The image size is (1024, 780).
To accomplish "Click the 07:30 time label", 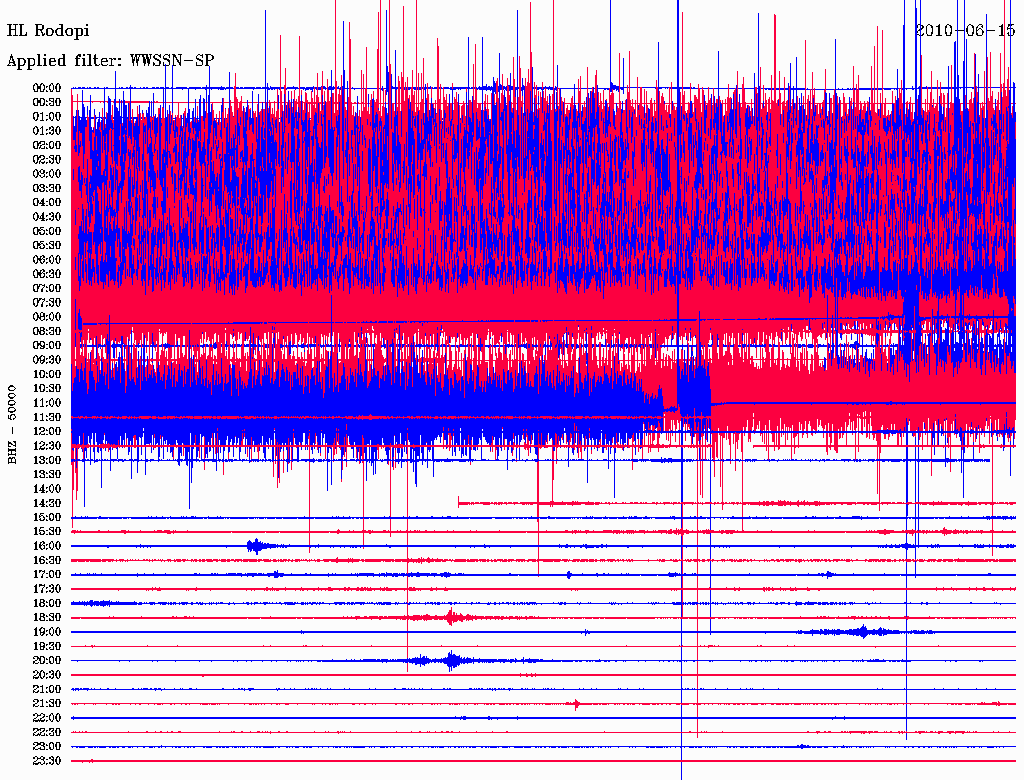I will coord(47,302).
